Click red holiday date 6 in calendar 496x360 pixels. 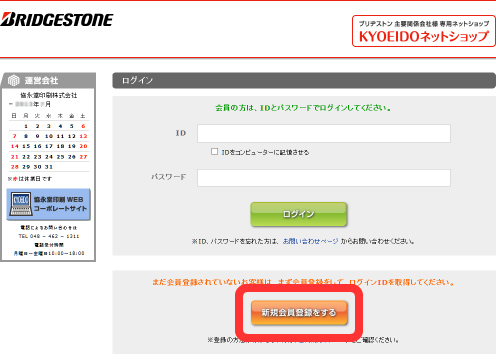coord(83,126)
